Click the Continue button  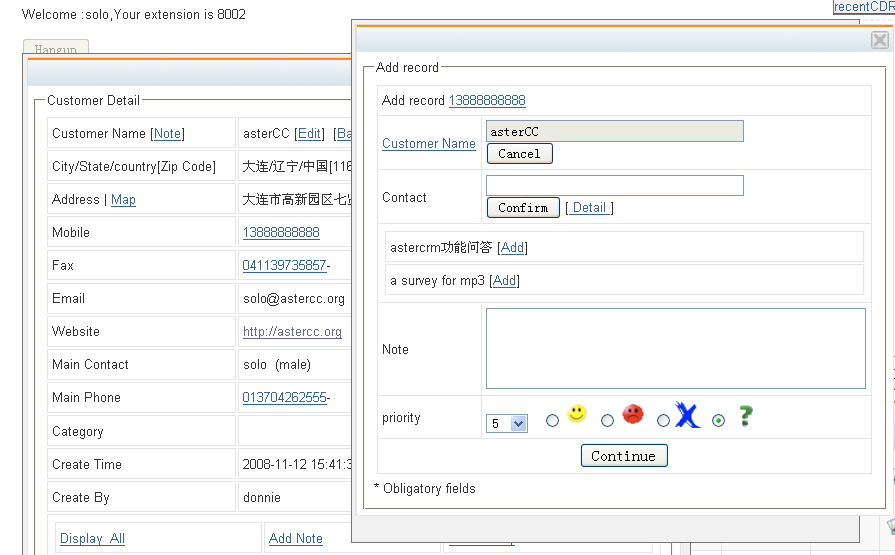click(x=624, y=456)
